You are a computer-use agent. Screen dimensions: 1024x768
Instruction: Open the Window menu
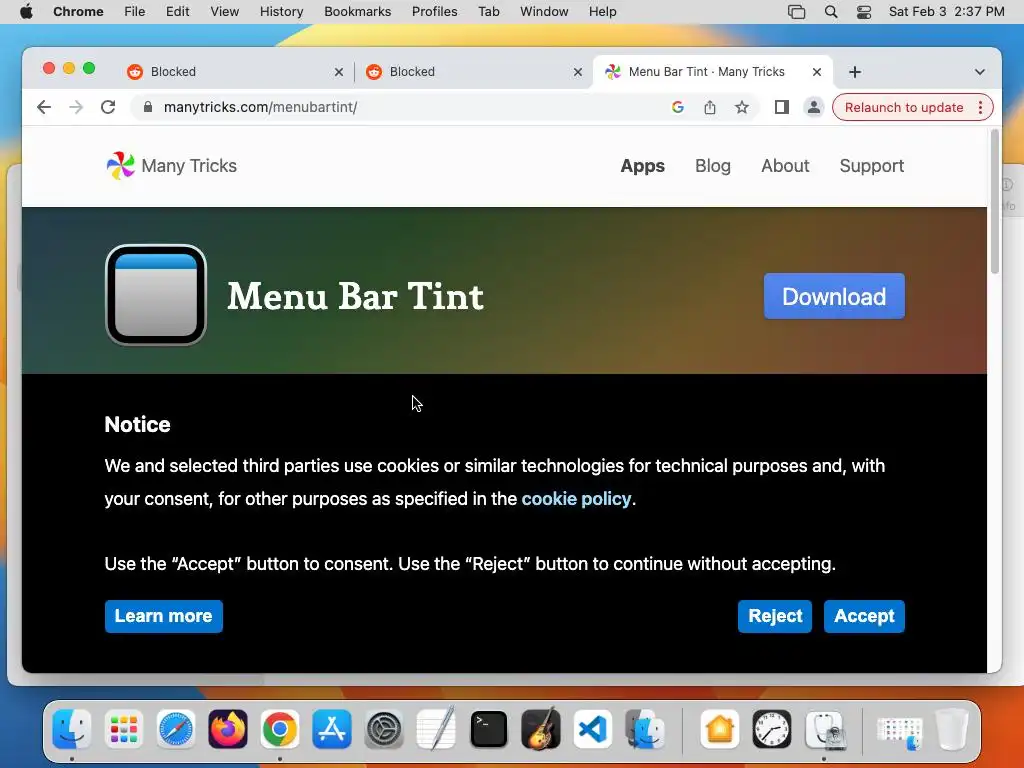[x=544, y=12]
